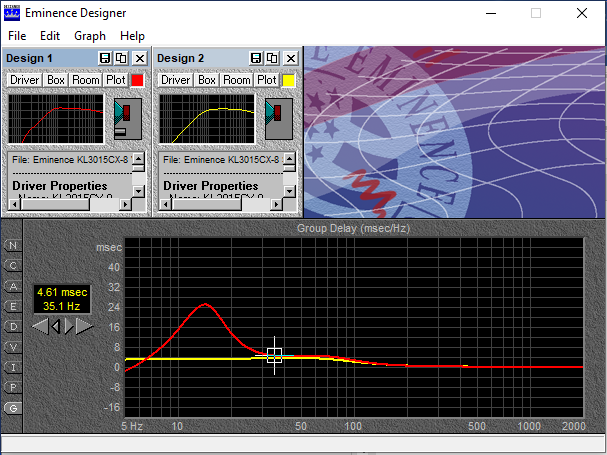The height and width of the screenshot is (455, 607).
Task: Save Design 2 with the disk icon
Action: [x=256, y=58]
